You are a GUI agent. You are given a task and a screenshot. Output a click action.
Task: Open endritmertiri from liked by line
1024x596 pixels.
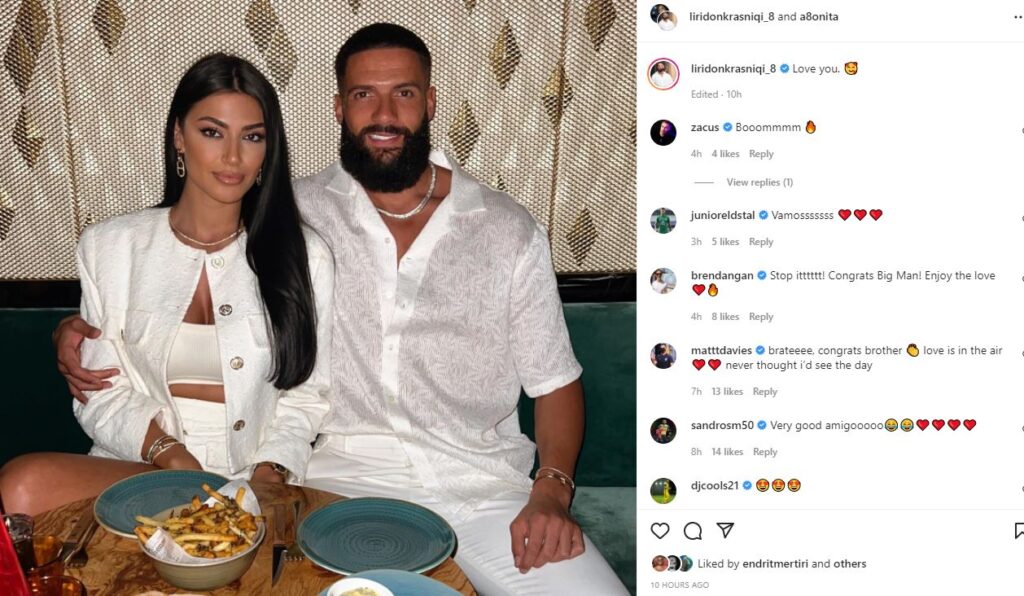(x=775, y=564)
